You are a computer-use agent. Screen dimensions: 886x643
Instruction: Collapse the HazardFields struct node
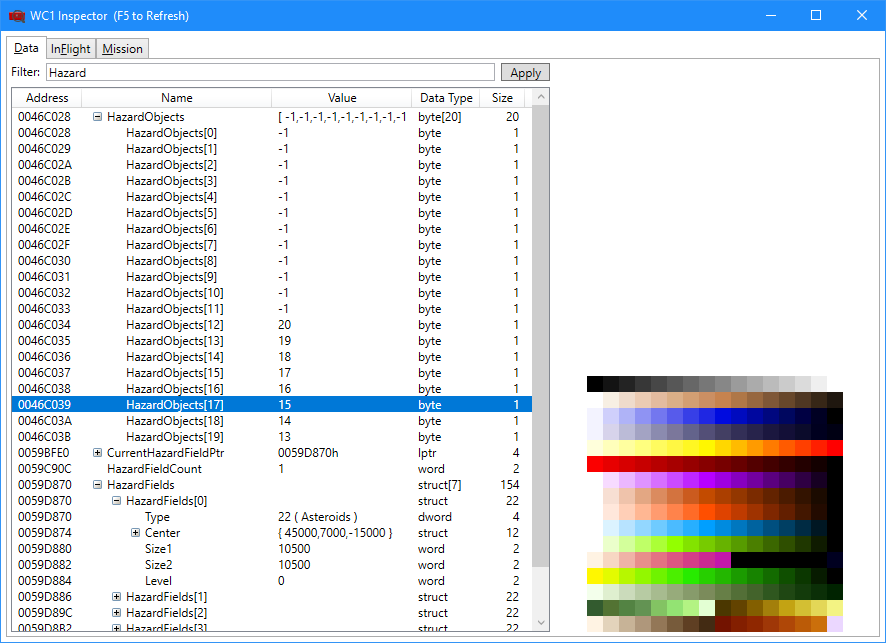(98, 485)
